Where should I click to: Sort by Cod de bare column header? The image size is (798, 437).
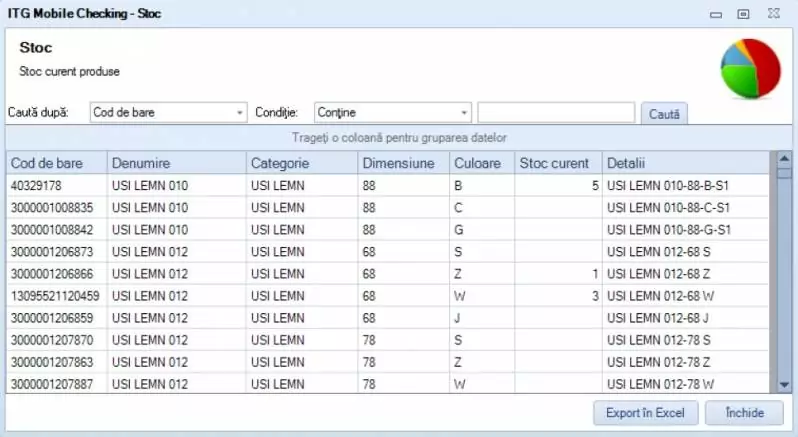(57, 163)
